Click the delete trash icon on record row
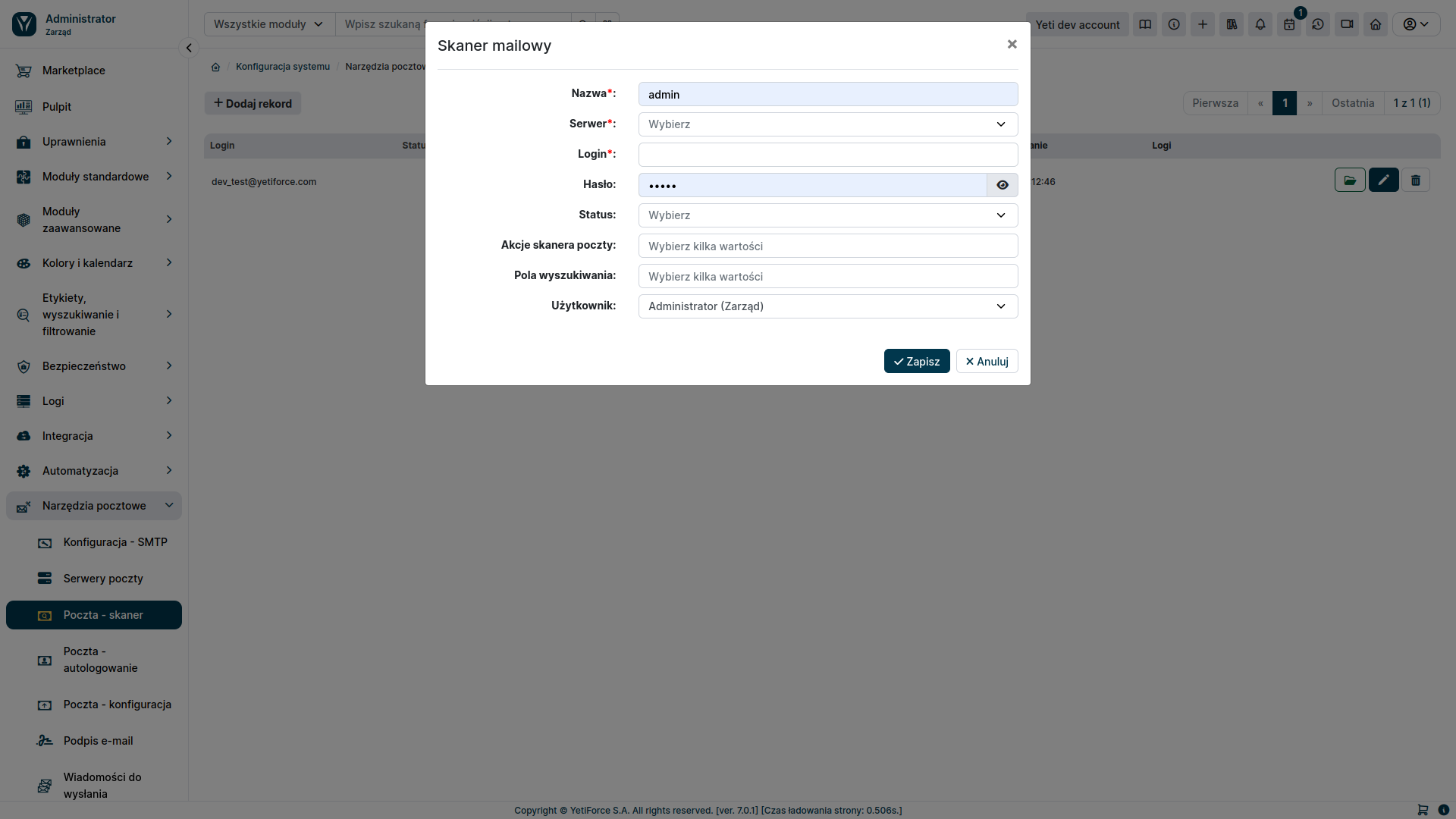The width and height of the screenshot is (1456, 819). click(1416, 180)
